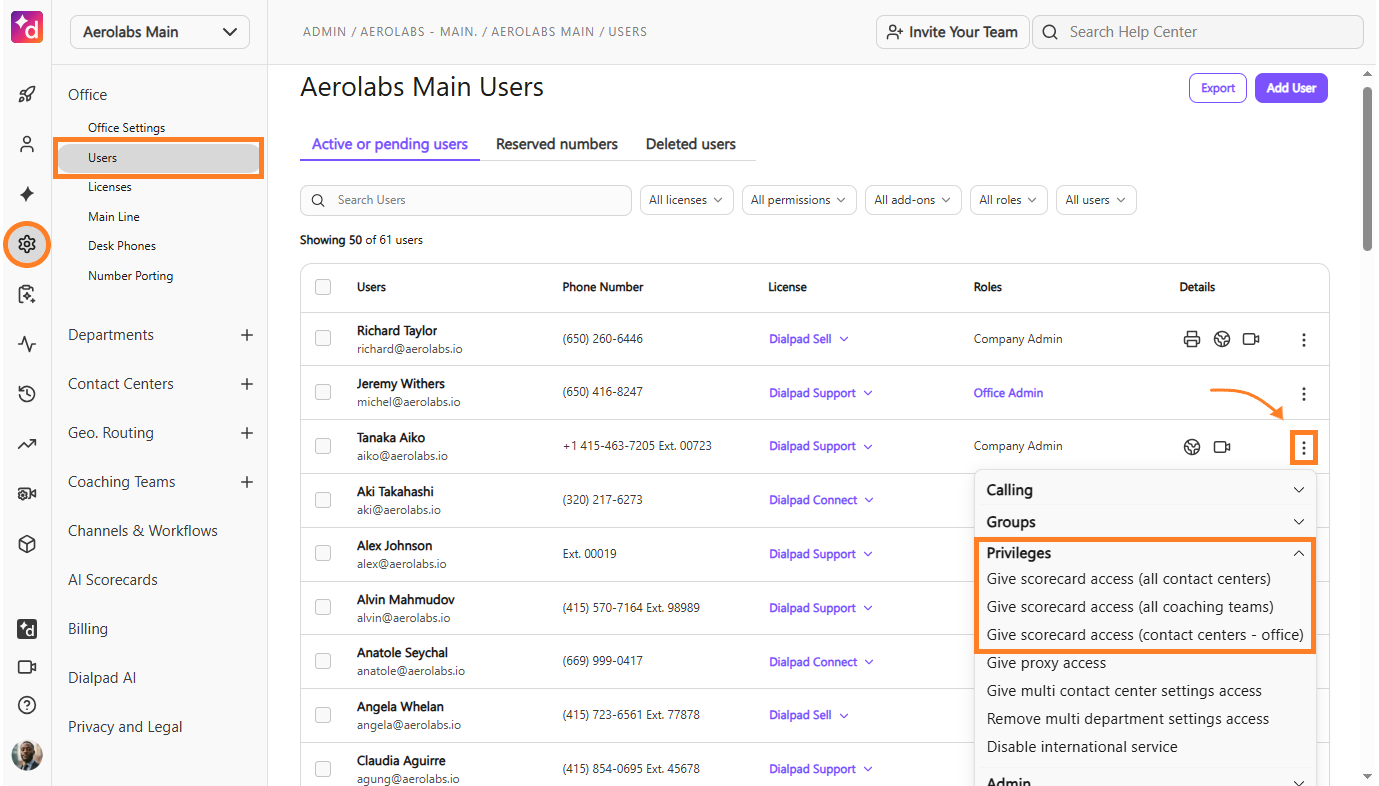
Task: Open Licenses in sidebar
Action: pyautogui.click(x=110, y=187)
